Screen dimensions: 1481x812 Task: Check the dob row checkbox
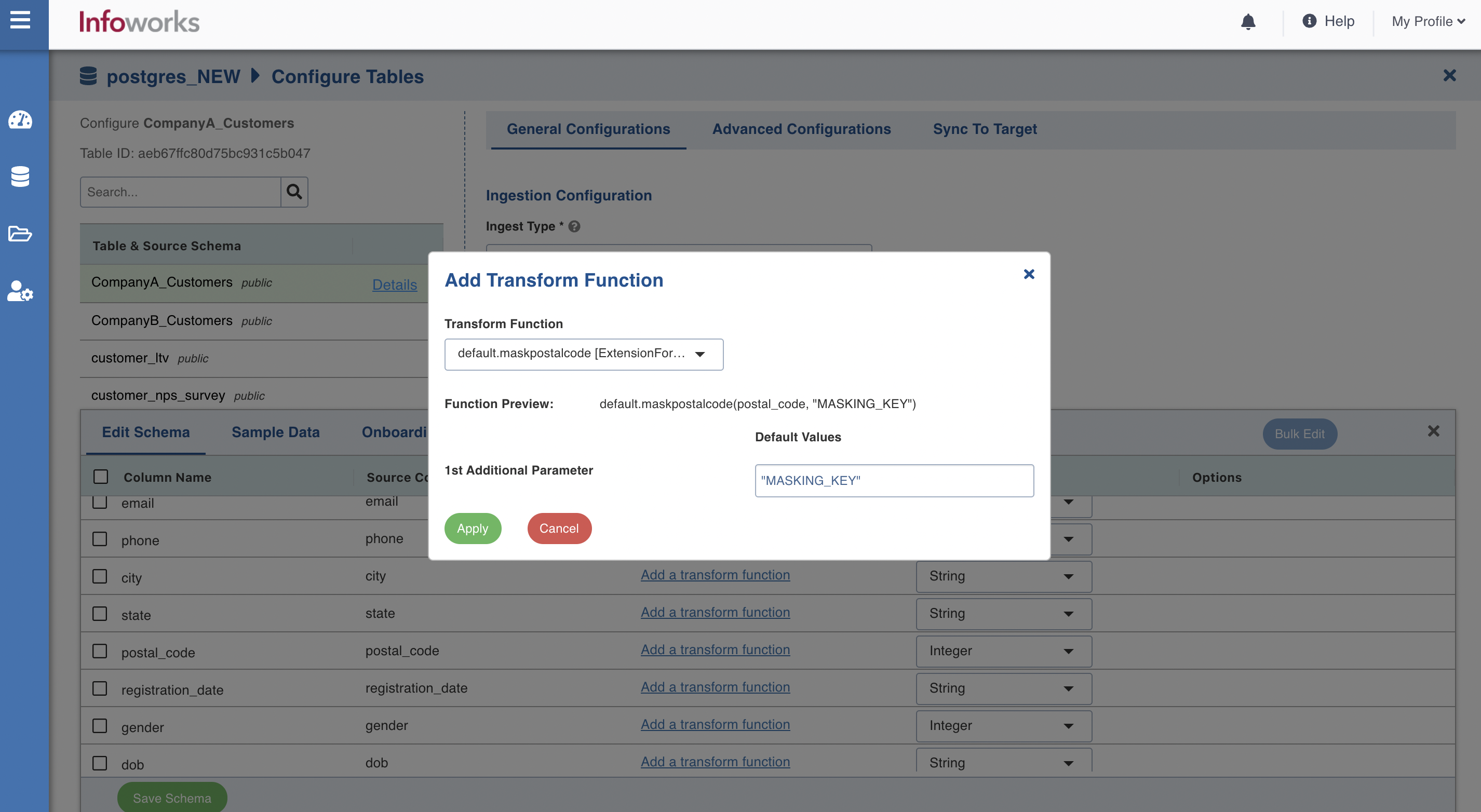tap(100, 763)
